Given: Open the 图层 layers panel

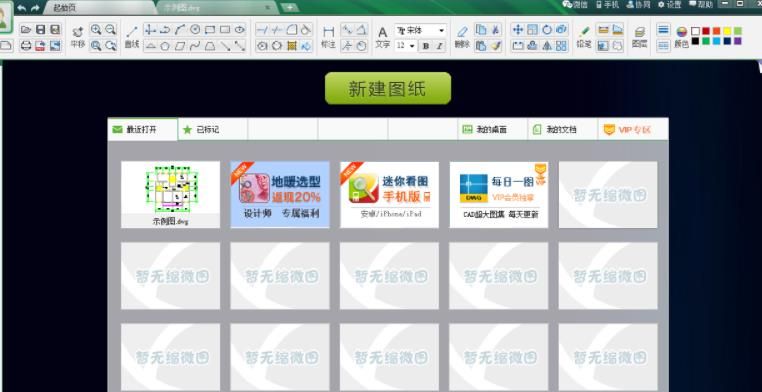Looking at the screenshot, I should pos(640,37).
